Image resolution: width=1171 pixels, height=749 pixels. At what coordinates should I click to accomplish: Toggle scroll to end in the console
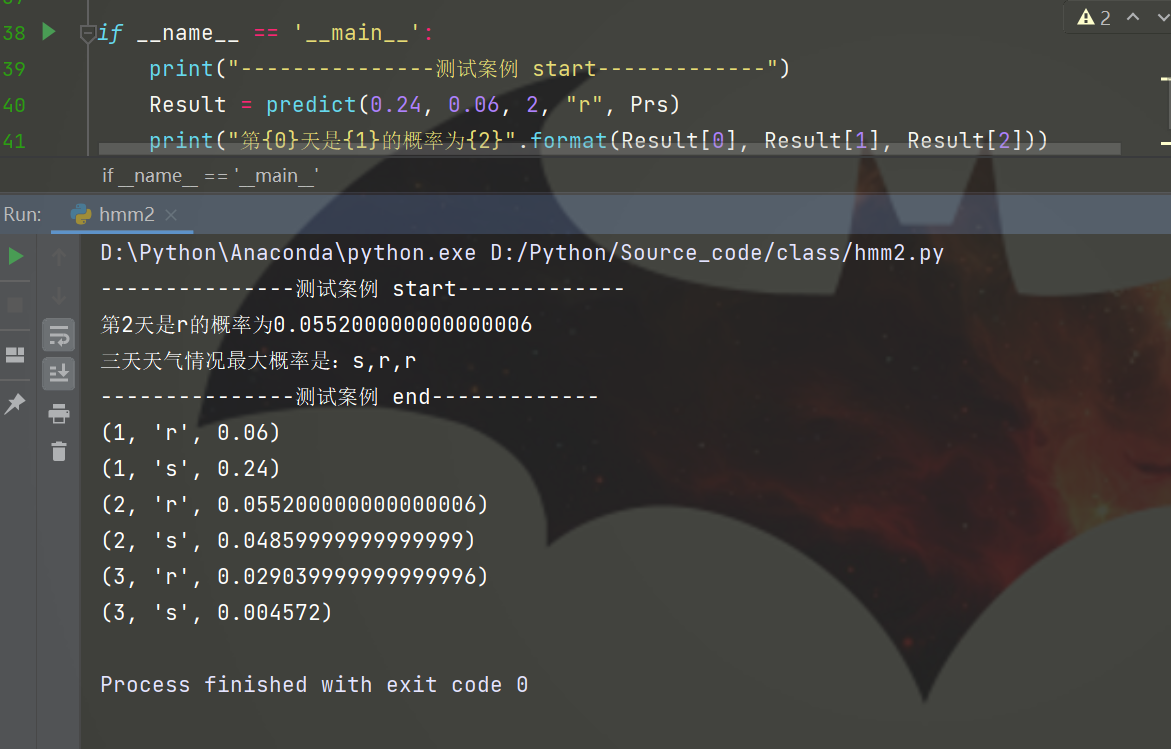coord(58,373)
